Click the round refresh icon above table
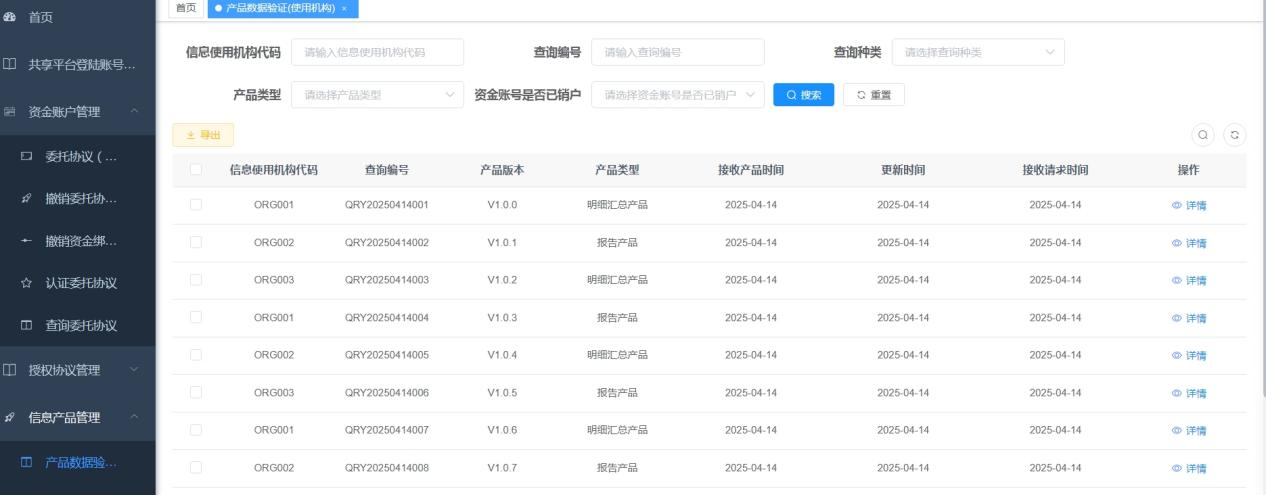The image size is (1266, 495). click(x=1235, y=135)
